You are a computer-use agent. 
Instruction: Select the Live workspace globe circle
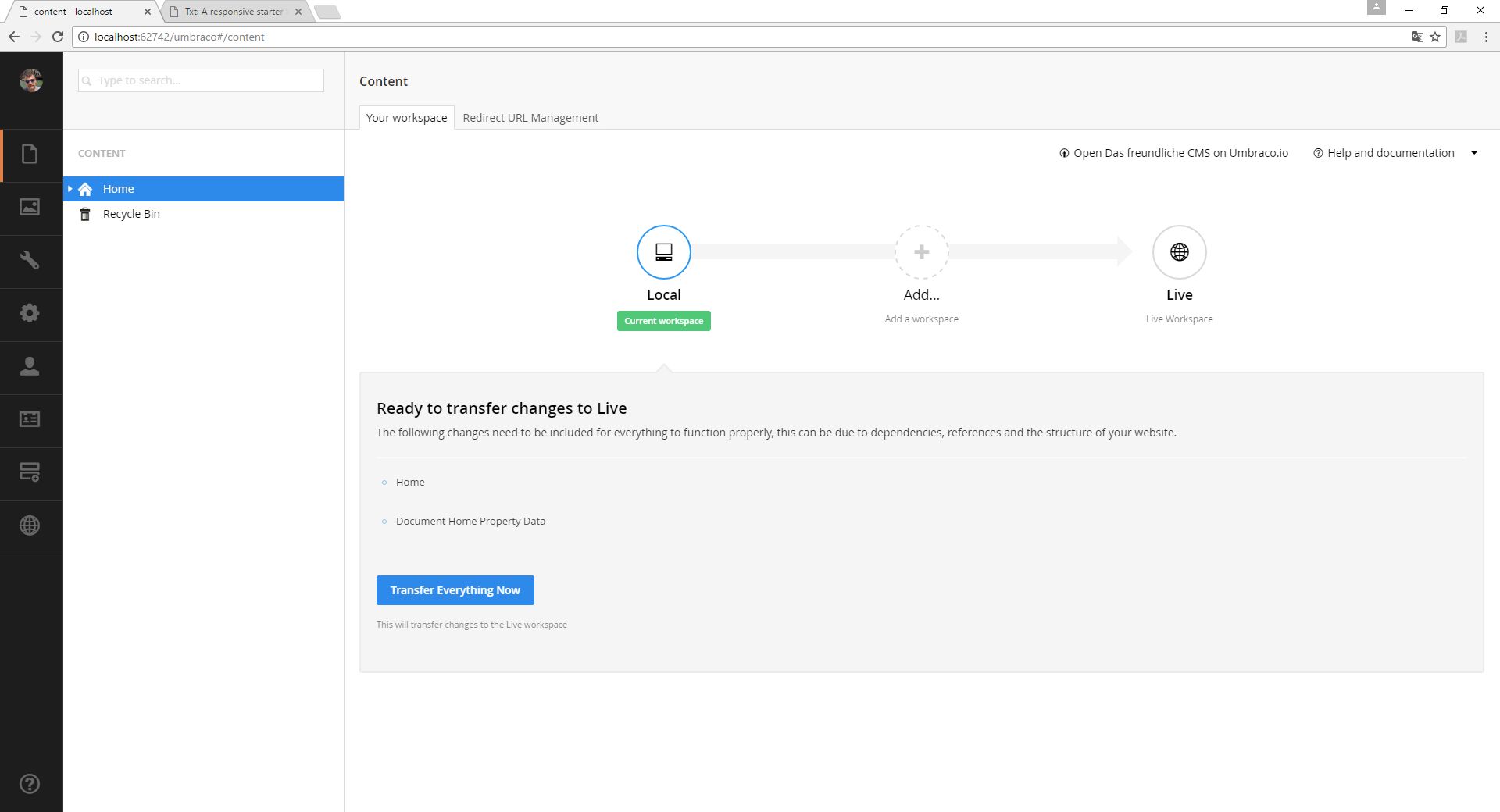pyautogui.click(x=1179, y=252)
